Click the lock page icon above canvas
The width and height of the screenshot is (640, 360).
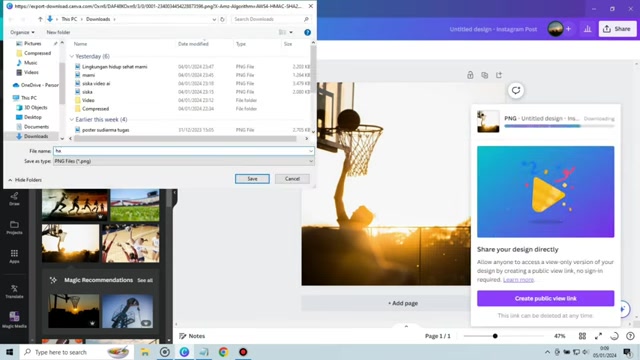[x=470, y=75]
